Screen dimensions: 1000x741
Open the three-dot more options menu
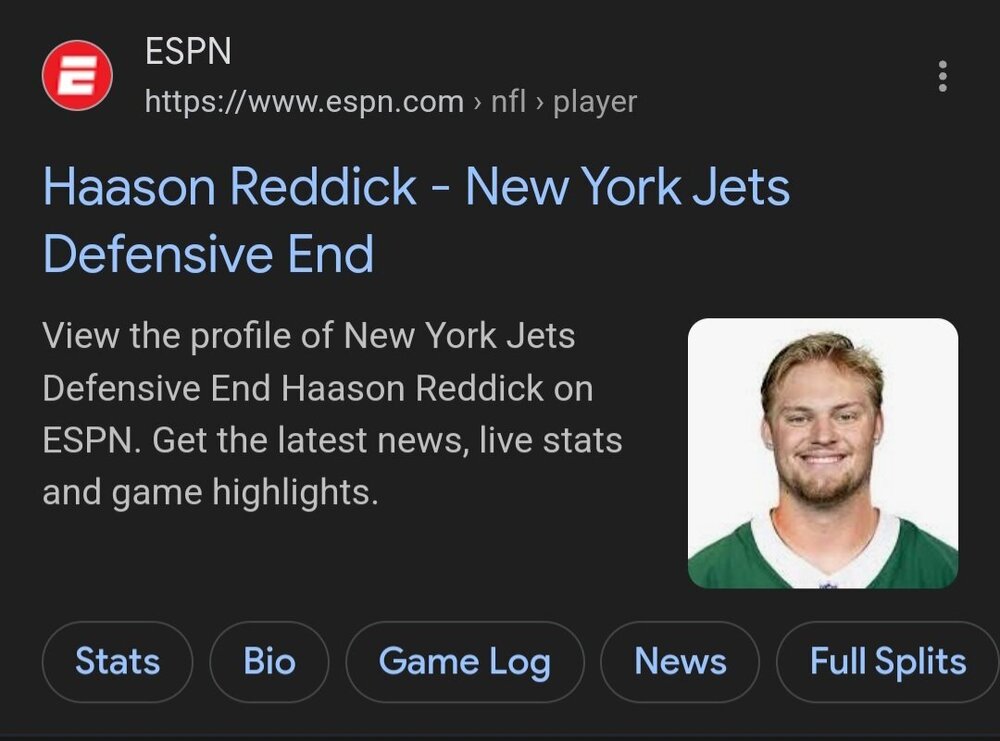click(x=943, y=77)
